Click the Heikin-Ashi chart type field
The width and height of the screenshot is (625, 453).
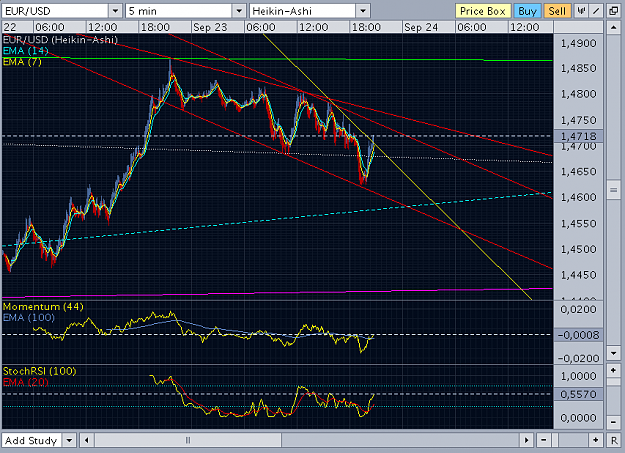[x=303, y=11]
